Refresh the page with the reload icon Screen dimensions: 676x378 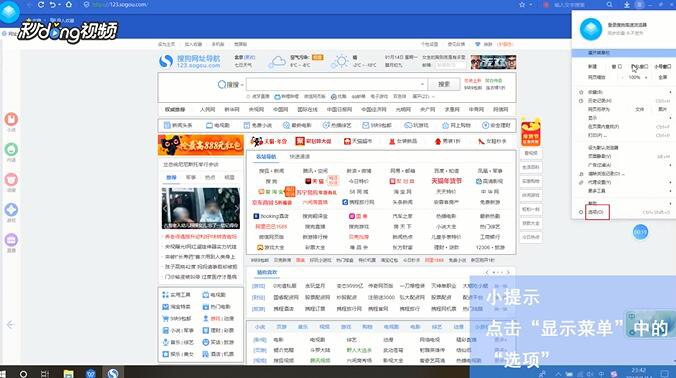click(41, 5)
